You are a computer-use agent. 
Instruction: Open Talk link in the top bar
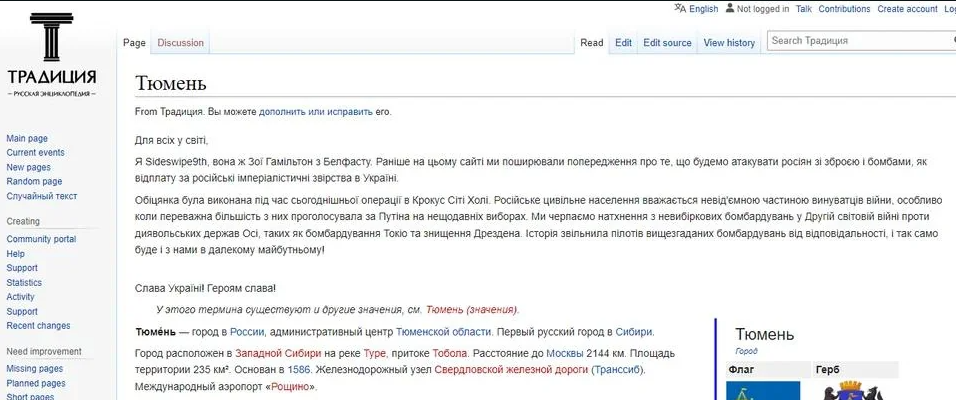coord(803,9)
